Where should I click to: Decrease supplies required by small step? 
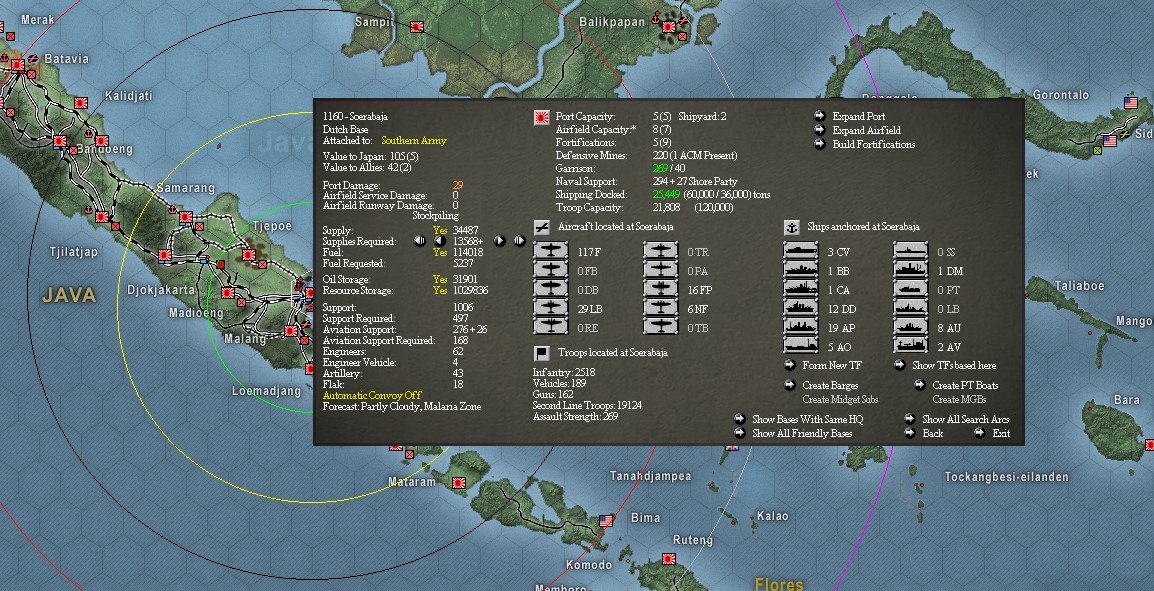click(x=439, y=241)
